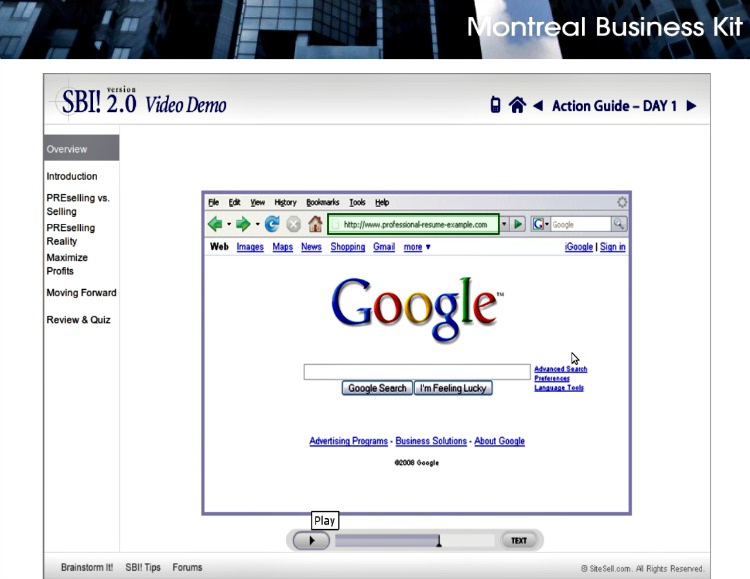Open Advertising Programs link
Screen dimensions: 750x579
point(349,441)
